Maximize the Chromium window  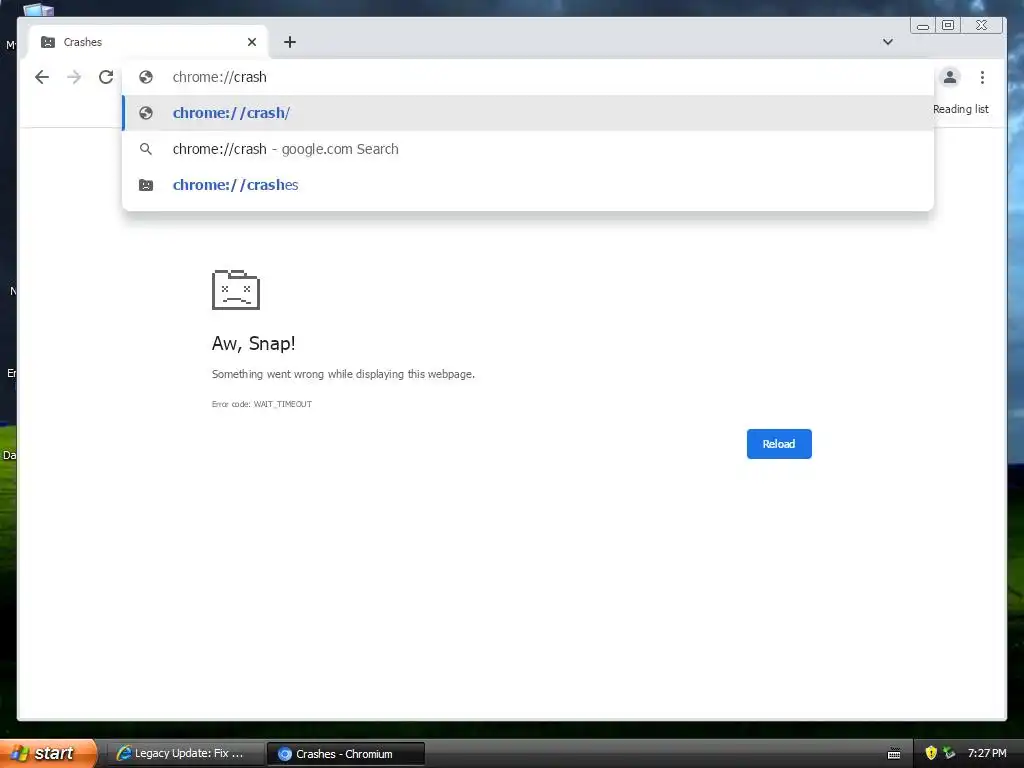point(948,25)
